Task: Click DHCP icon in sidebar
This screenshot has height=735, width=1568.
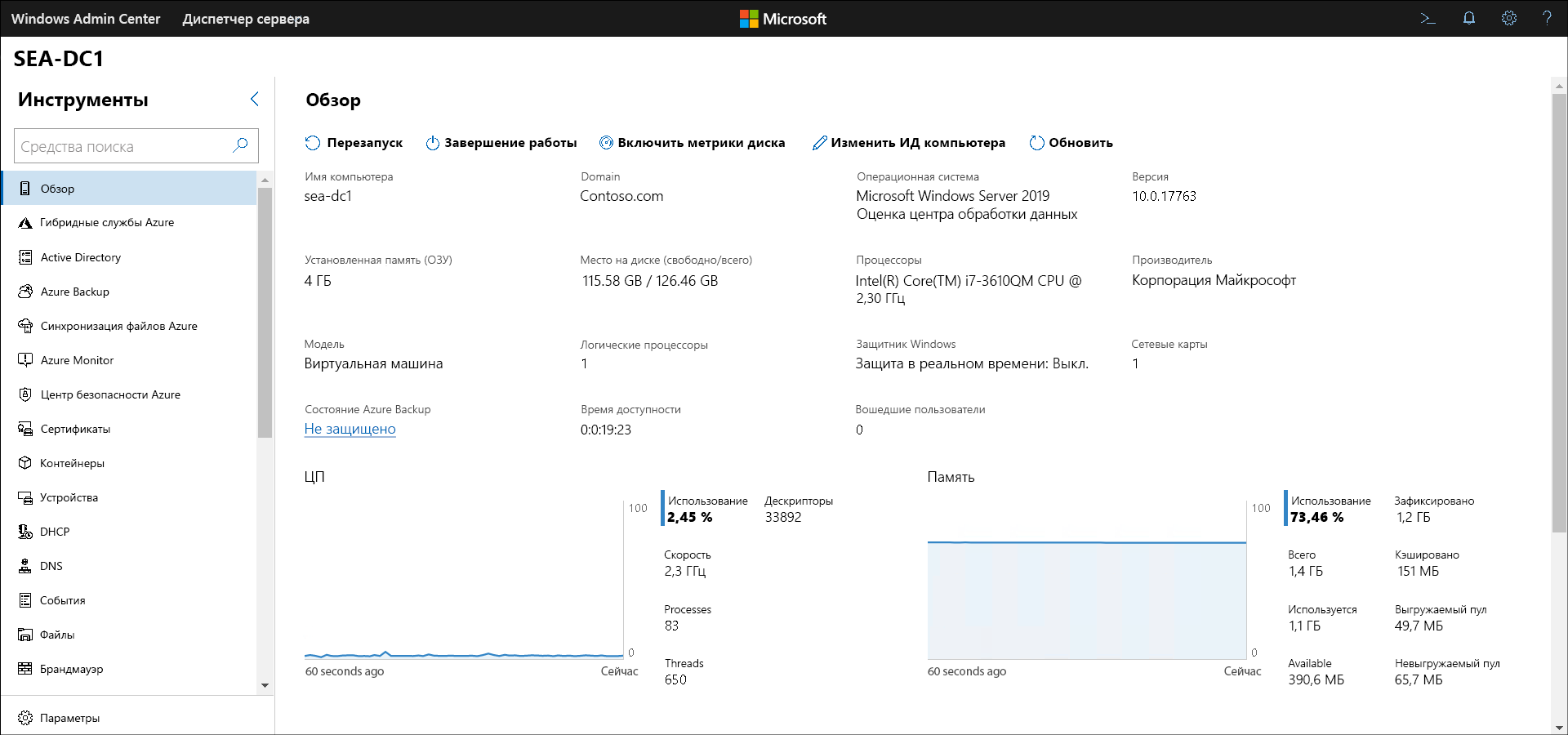Action: pos(25,532)
